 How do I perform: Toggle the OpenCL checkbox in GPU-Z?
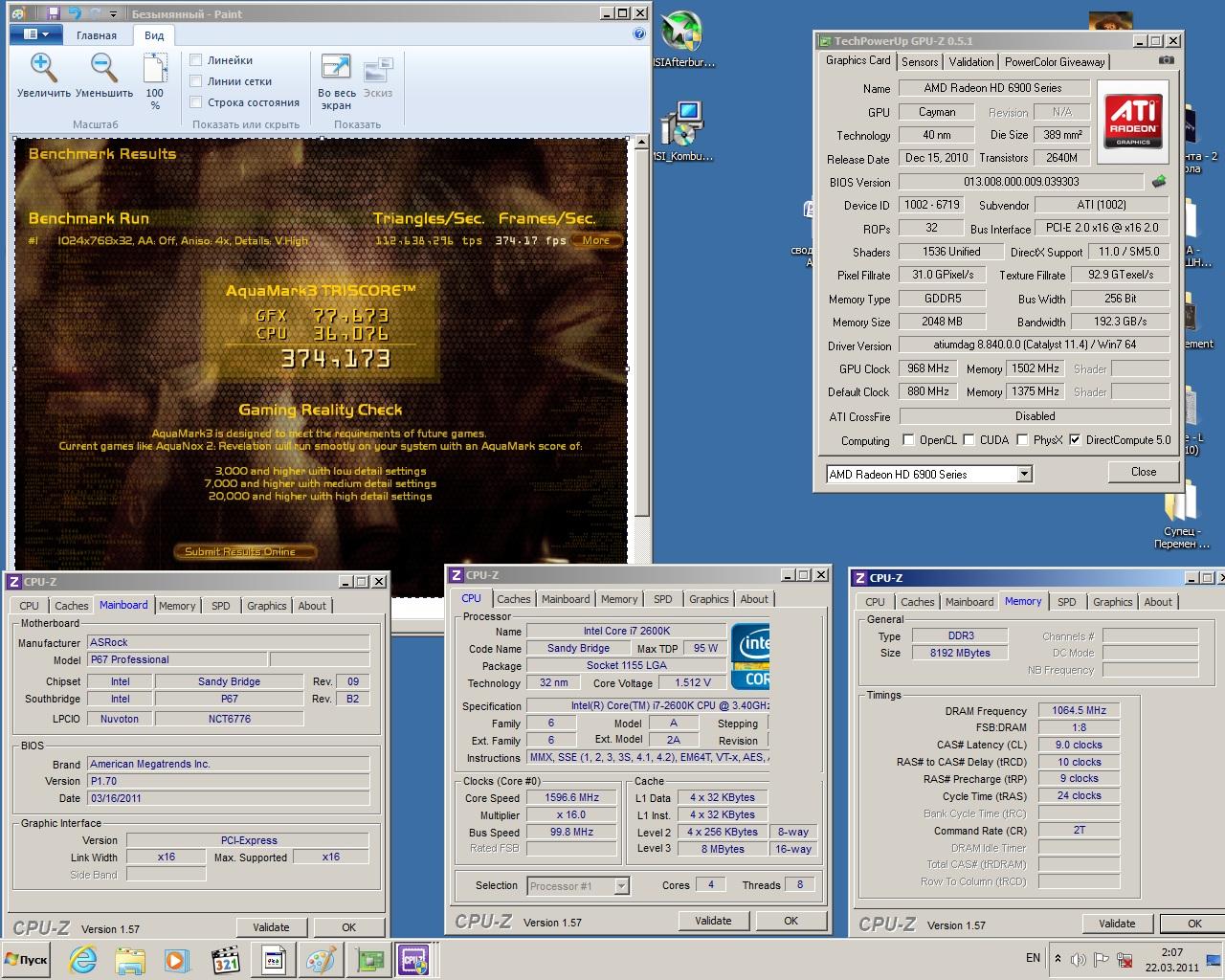[908, 440]
